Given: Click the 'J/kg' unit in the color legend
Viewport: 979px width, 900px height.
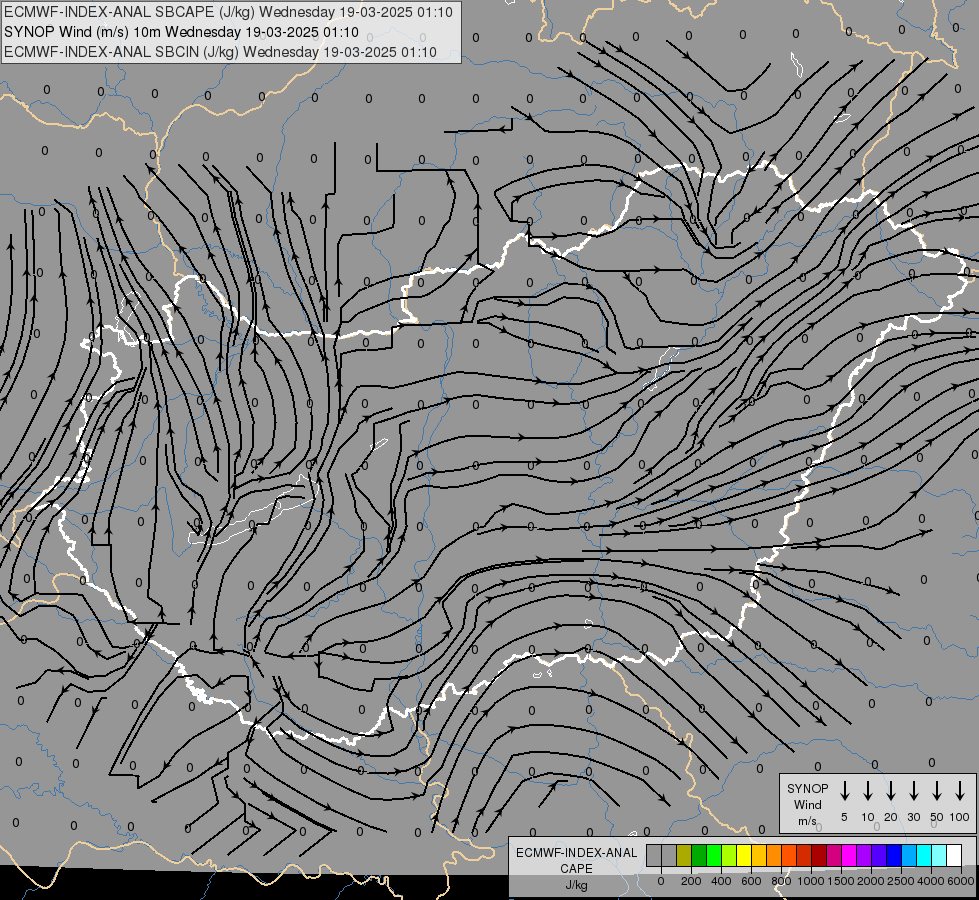Looking at the screenshot, I should pyautogui.click(x=576, y=885).
